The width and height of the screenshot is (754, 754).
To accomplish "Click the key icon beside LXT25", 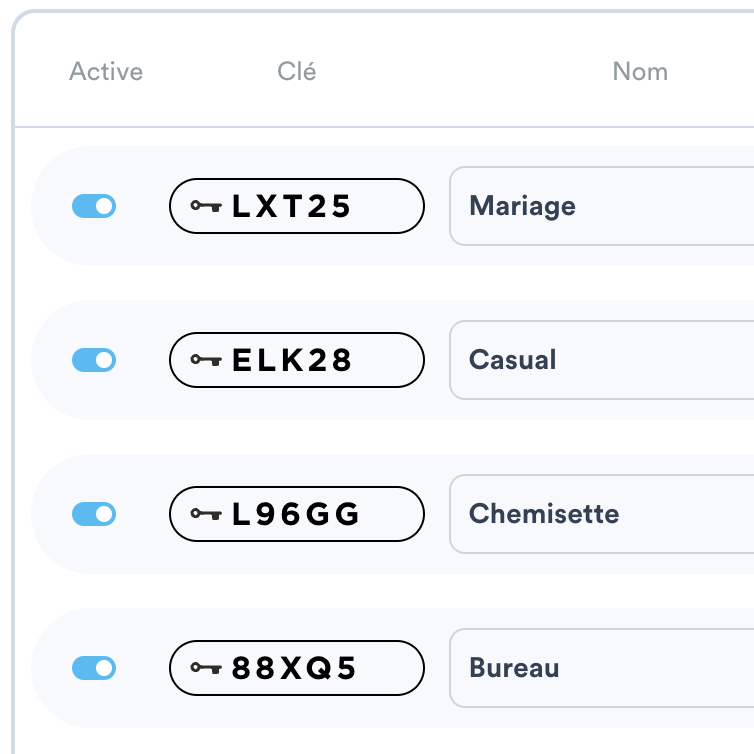I will point(206,206).
